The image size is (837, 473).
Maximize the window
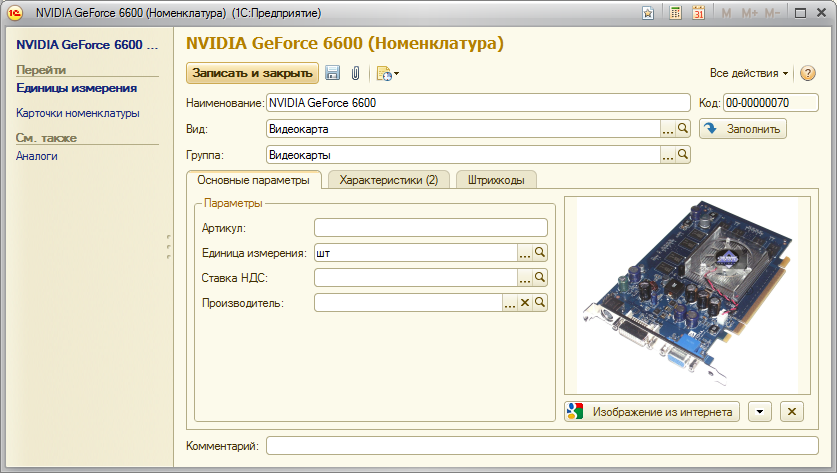point(800,13)
